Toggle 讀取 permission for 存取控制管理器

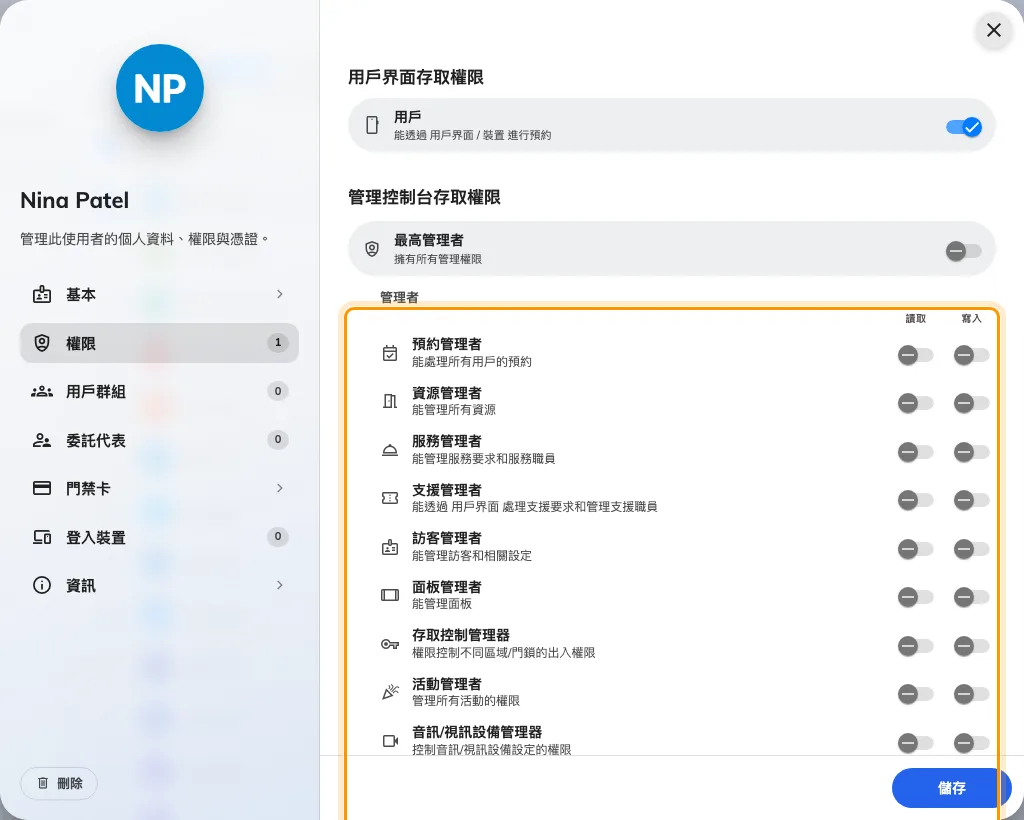[x=916, y=646]
